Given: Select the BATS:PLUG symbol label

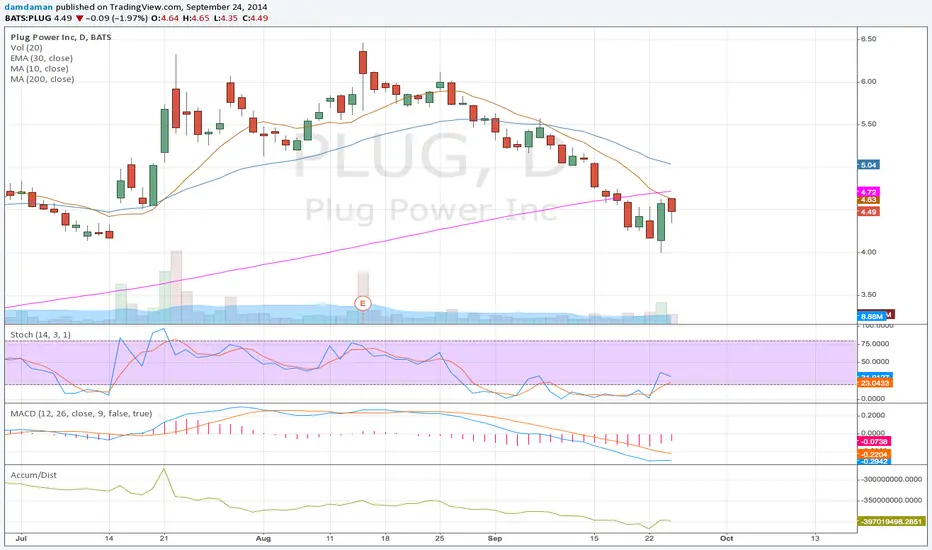Looking at the screenshot, I should click(x=28, y=18).
